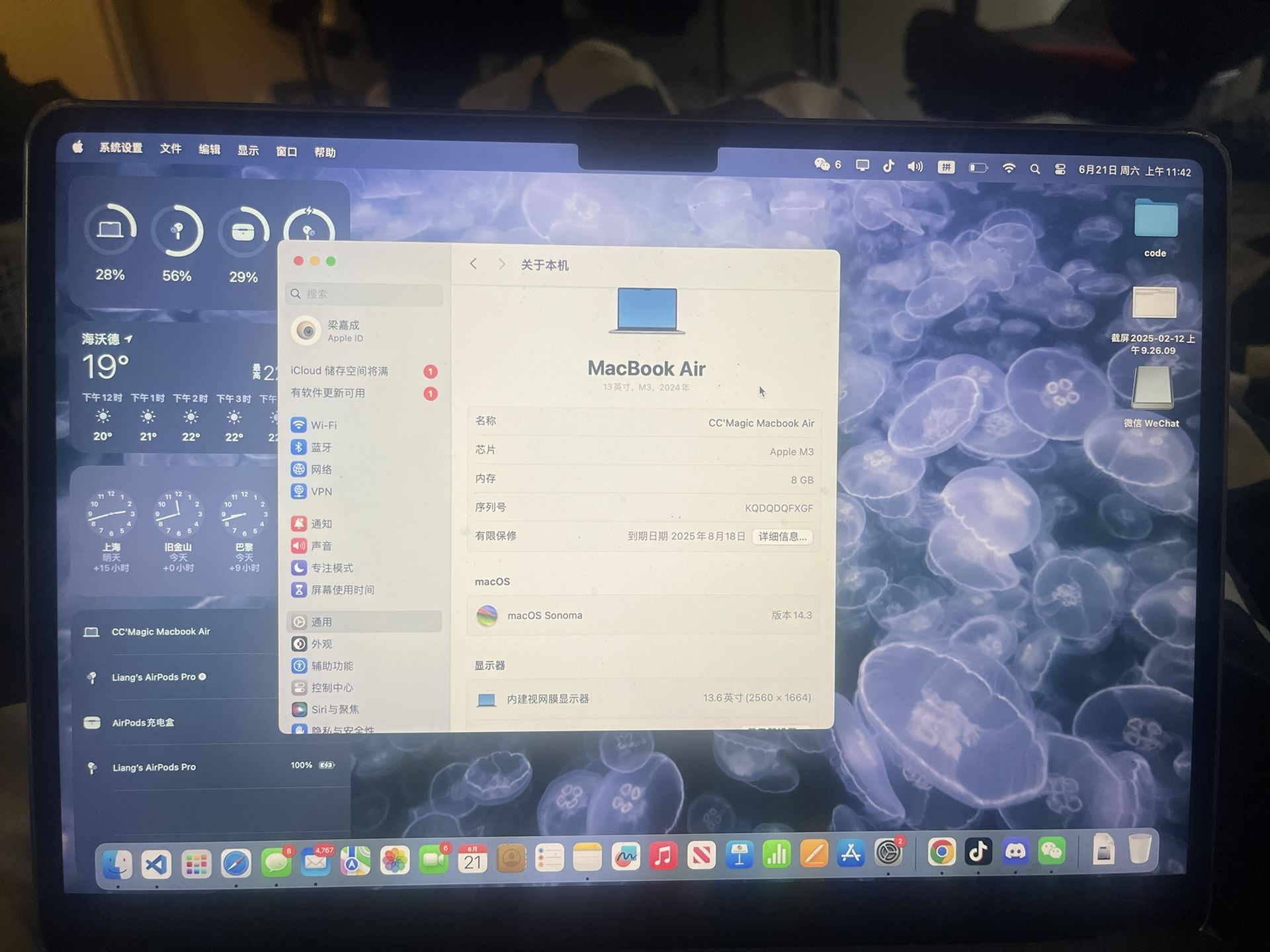The image size is (1270, 952).
Task: Open Discord from the Dock
Action: tap(1015, 851)
